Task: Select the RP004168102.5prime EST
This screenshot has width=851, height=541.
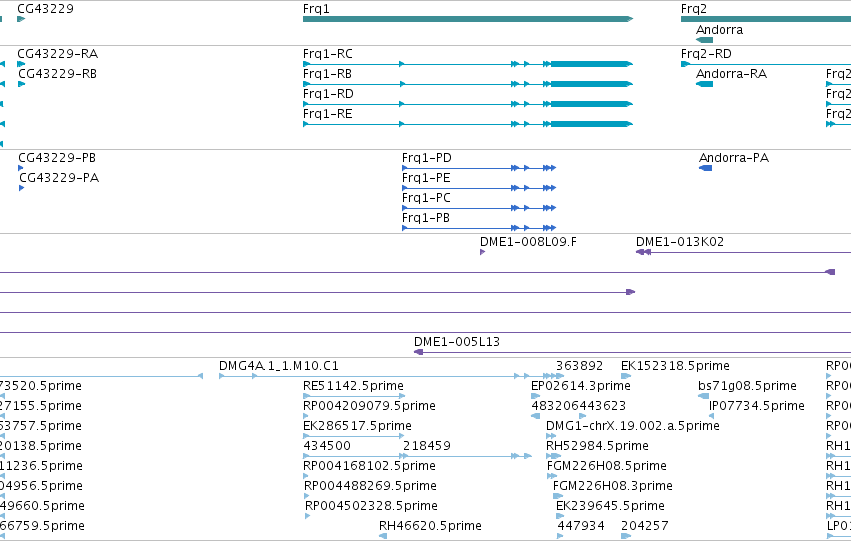Action: [x=306, y=476]
